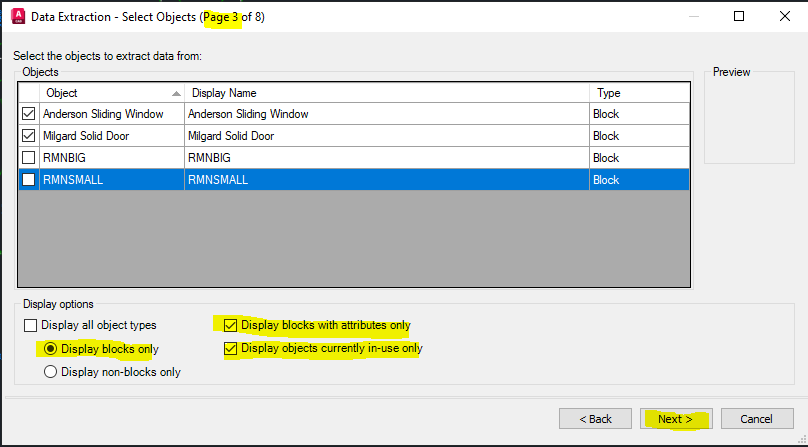The image size is (808, 447).
Task: Proceed with the Next button
Action: coord(676,419)
